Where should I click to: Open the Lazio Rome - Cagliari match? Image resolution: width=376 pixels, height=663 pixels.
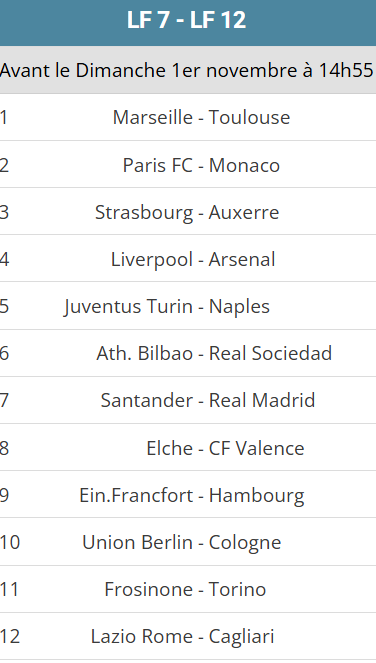click(183, 636)
